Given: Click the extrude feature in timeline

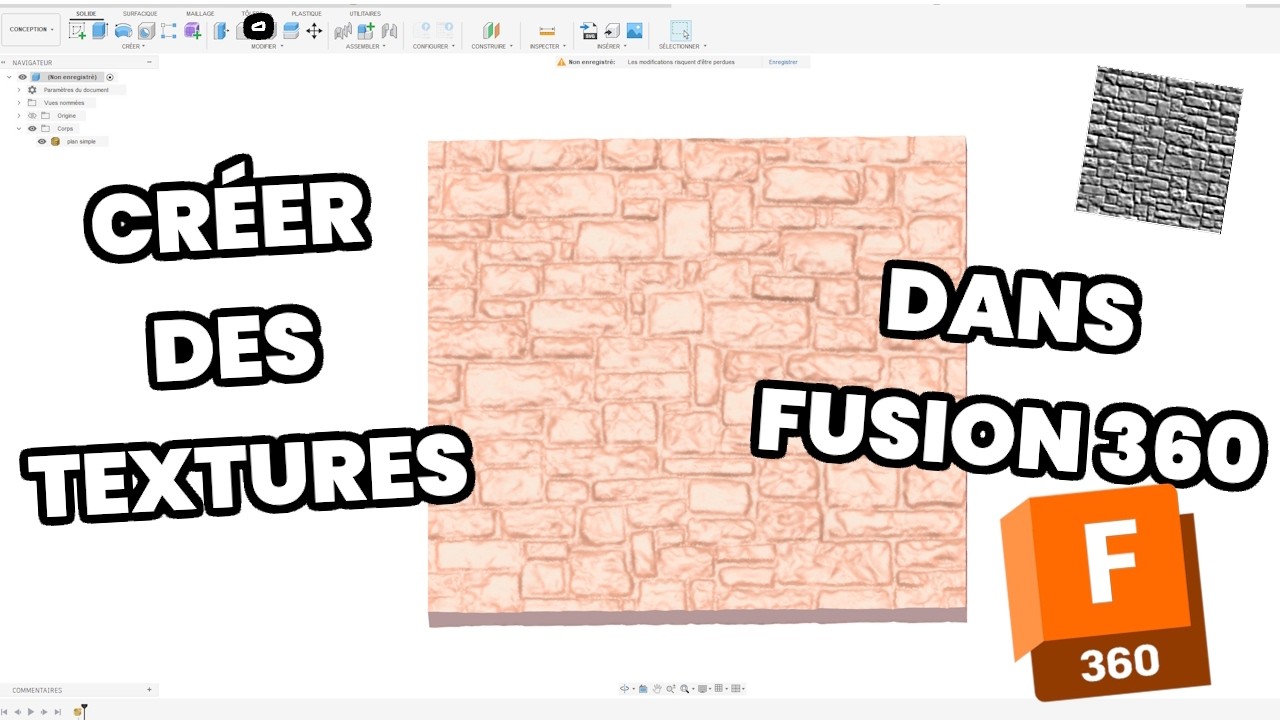Looking at the screenshot, I should pos(78,712).
